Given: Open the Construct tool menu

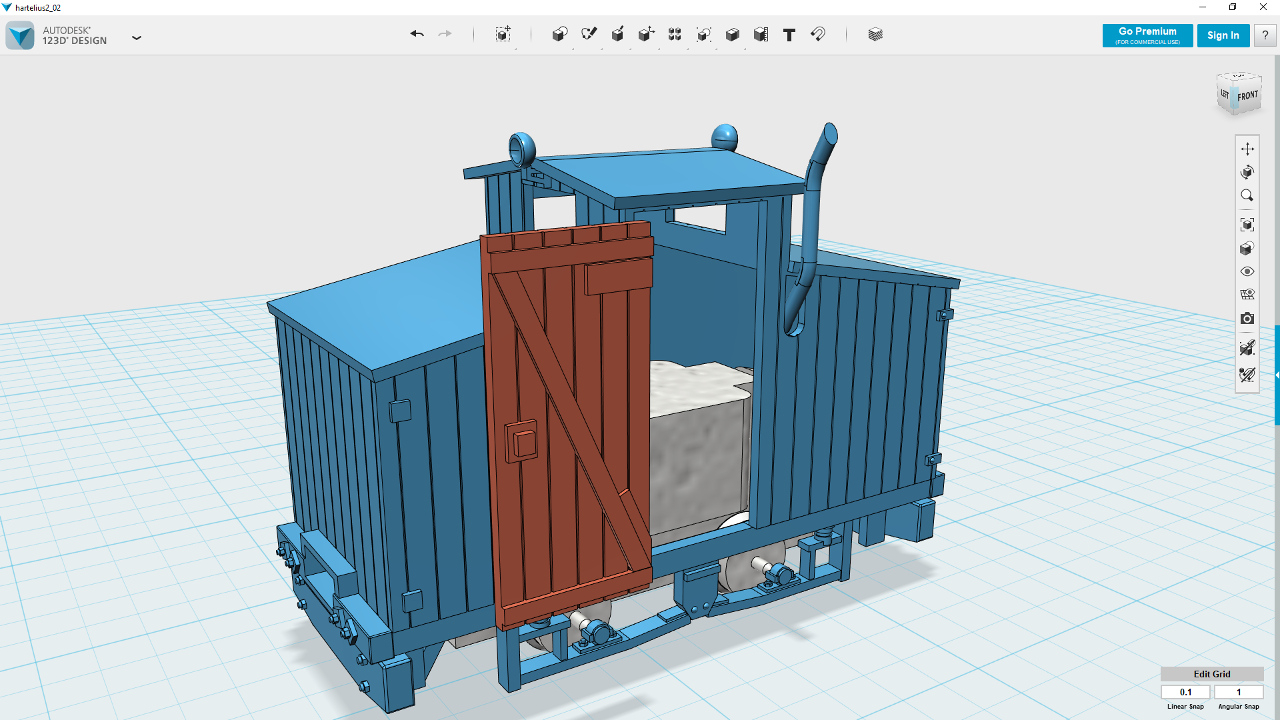Looking at the screenshot, I should [618, 34].
